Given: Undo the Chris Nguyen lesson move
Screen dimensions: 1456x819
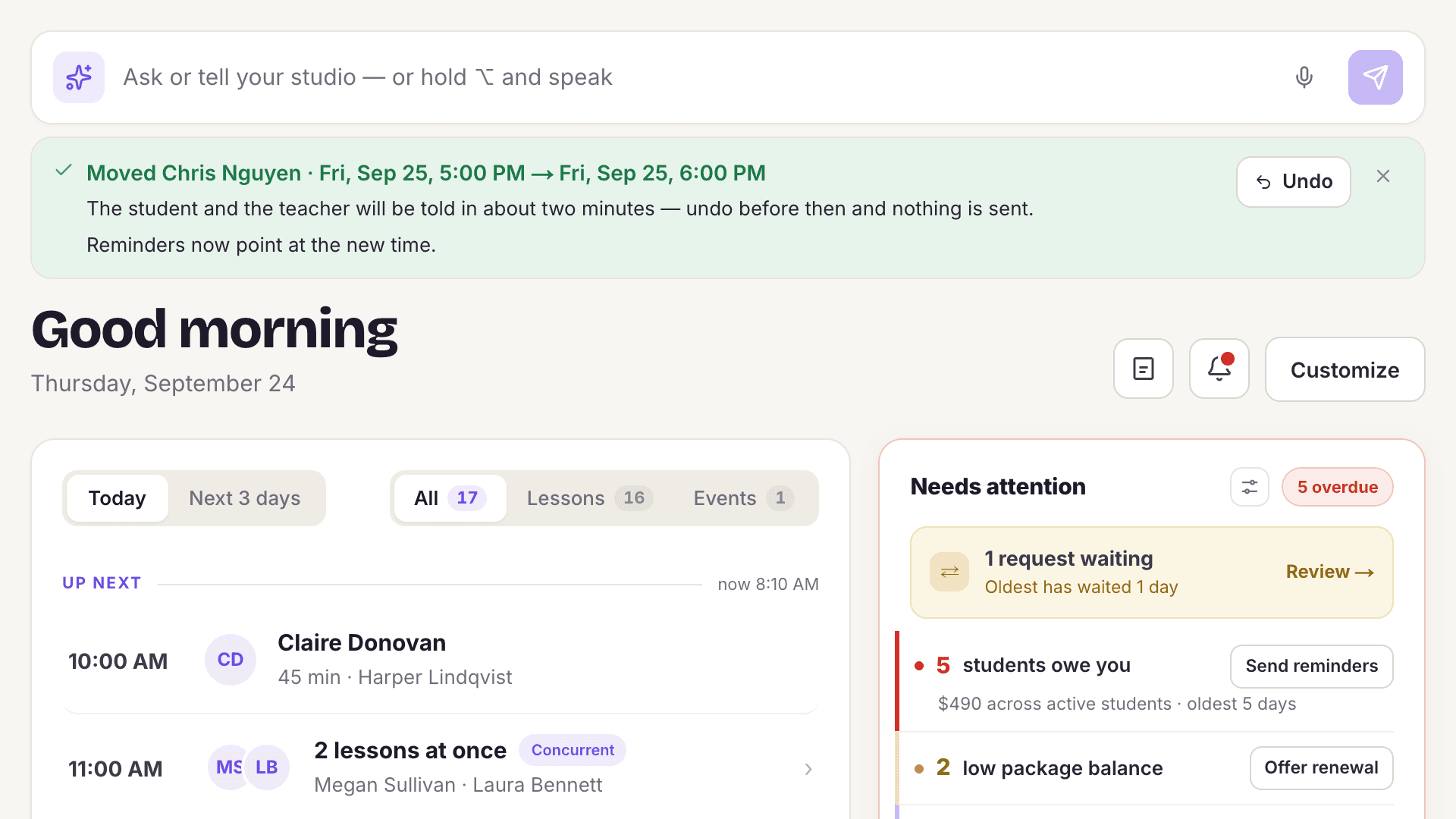Looking at the screenshot, I should 1294,182.
